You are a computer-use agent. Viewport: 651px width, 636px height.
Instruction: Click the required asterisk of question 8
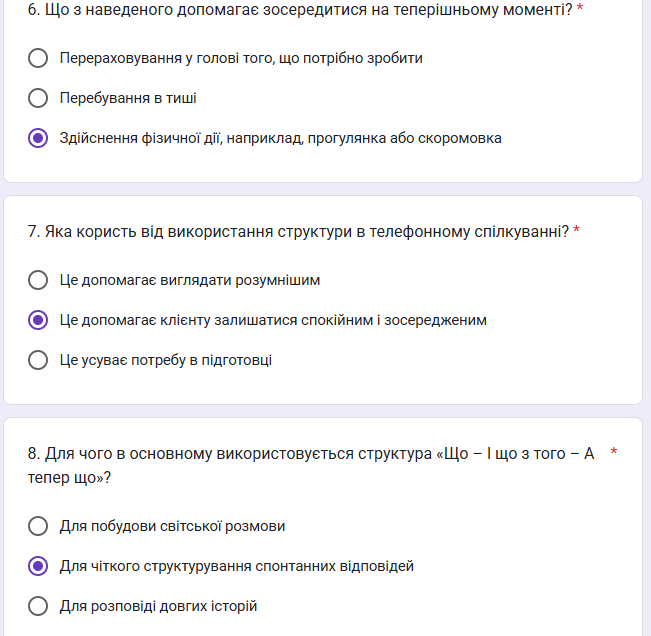613,453
